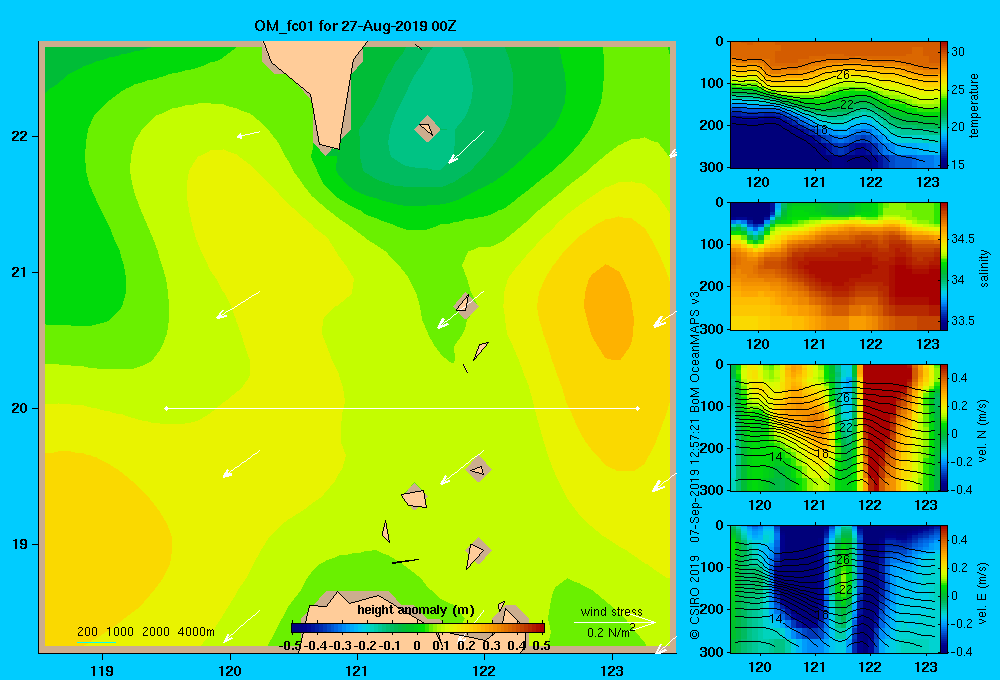Click the height anomaly color bar
Screen dimensions: 1000x680
pyautogui.click(x=418, y=627)
